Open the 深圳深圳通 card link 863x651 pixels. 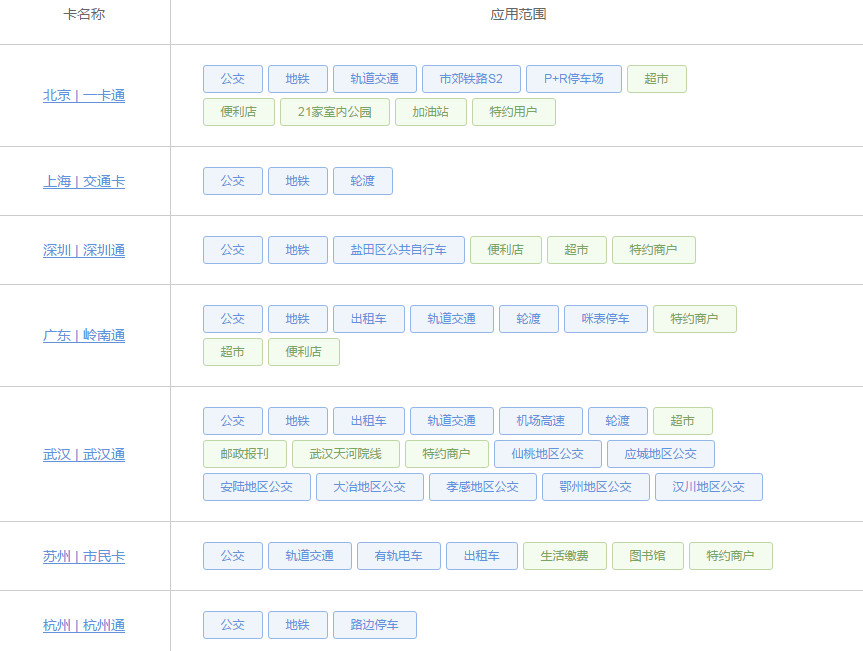(x=84, y=250)
